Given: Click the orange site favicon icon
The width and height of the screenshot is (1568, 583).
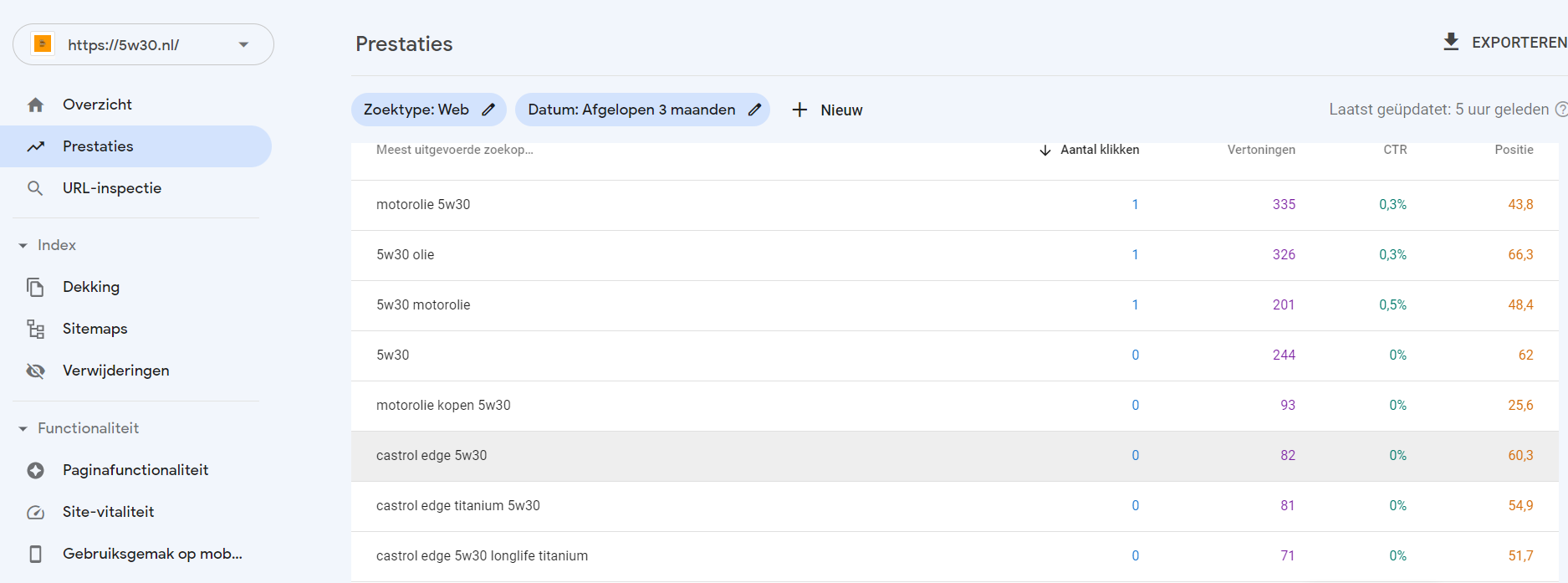Looking at the screenshot, I should click(x=43, y=43).
